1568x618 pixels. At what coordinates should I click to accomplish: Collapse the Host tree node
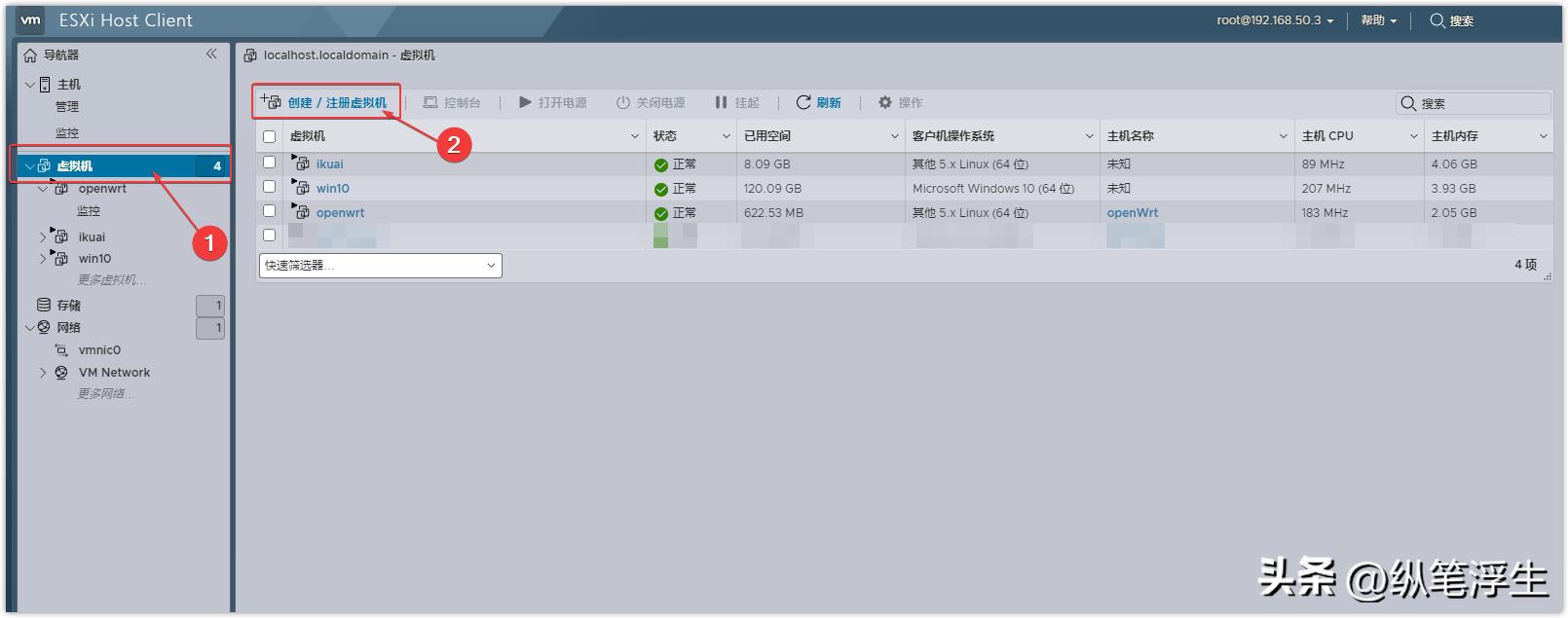click(30, 85)
